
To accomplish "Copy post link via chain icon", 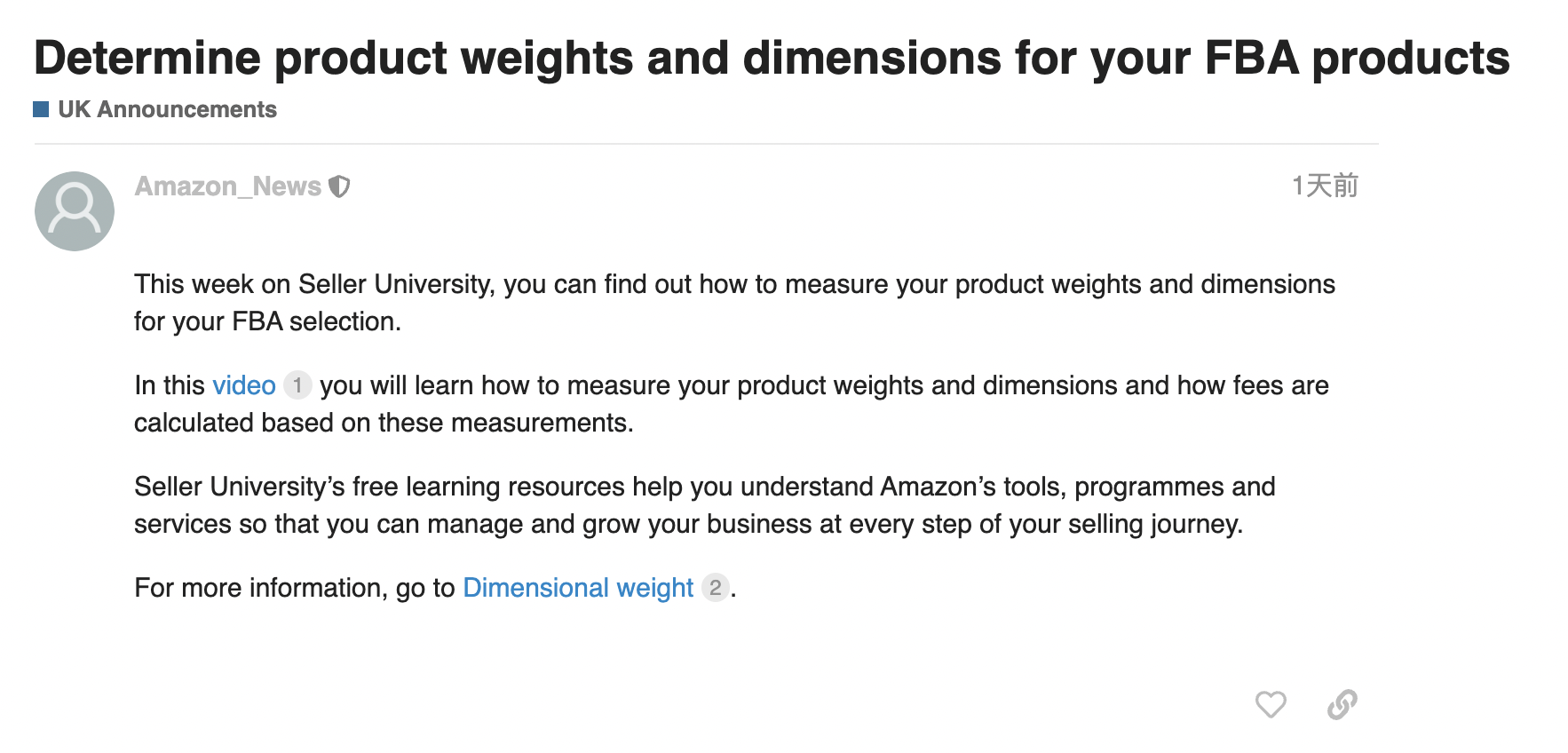I will (1342, 704).
